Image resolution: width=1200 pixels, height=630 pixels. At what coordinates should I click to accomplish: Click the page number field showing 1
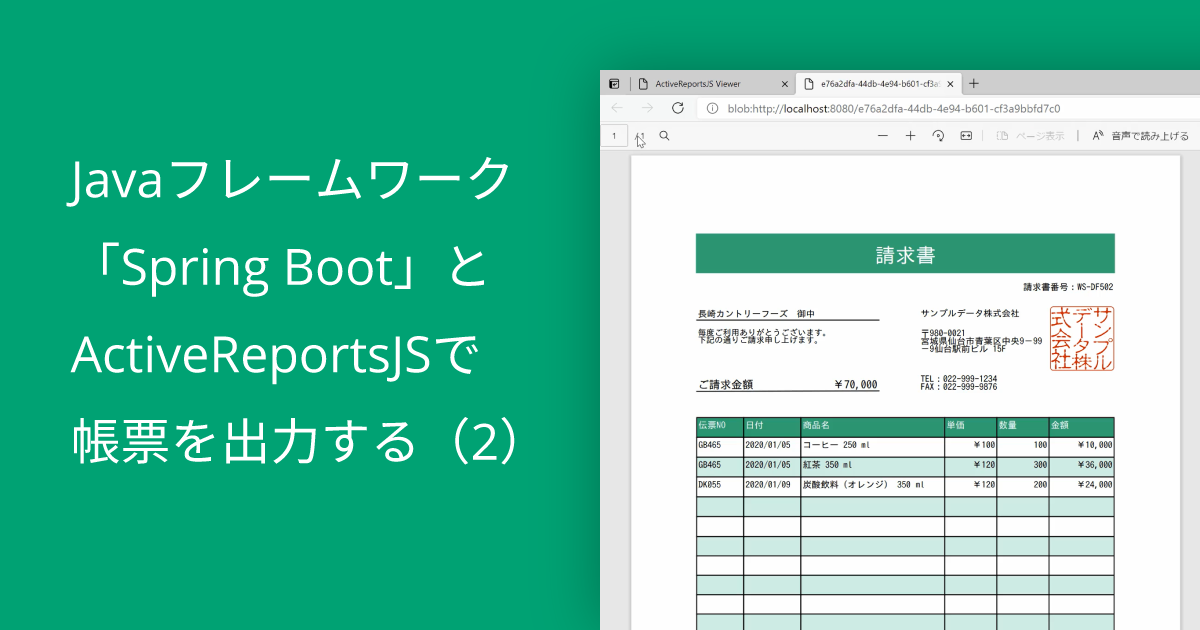click(613, 135)
